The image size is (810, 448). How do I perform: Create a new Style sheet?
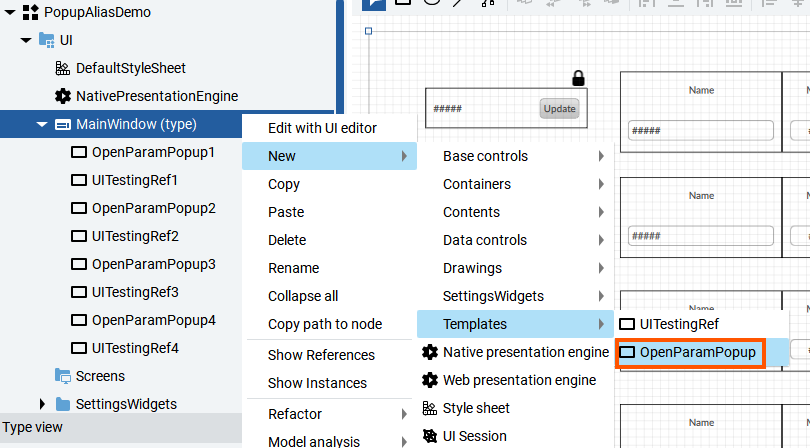click(515, 408)
